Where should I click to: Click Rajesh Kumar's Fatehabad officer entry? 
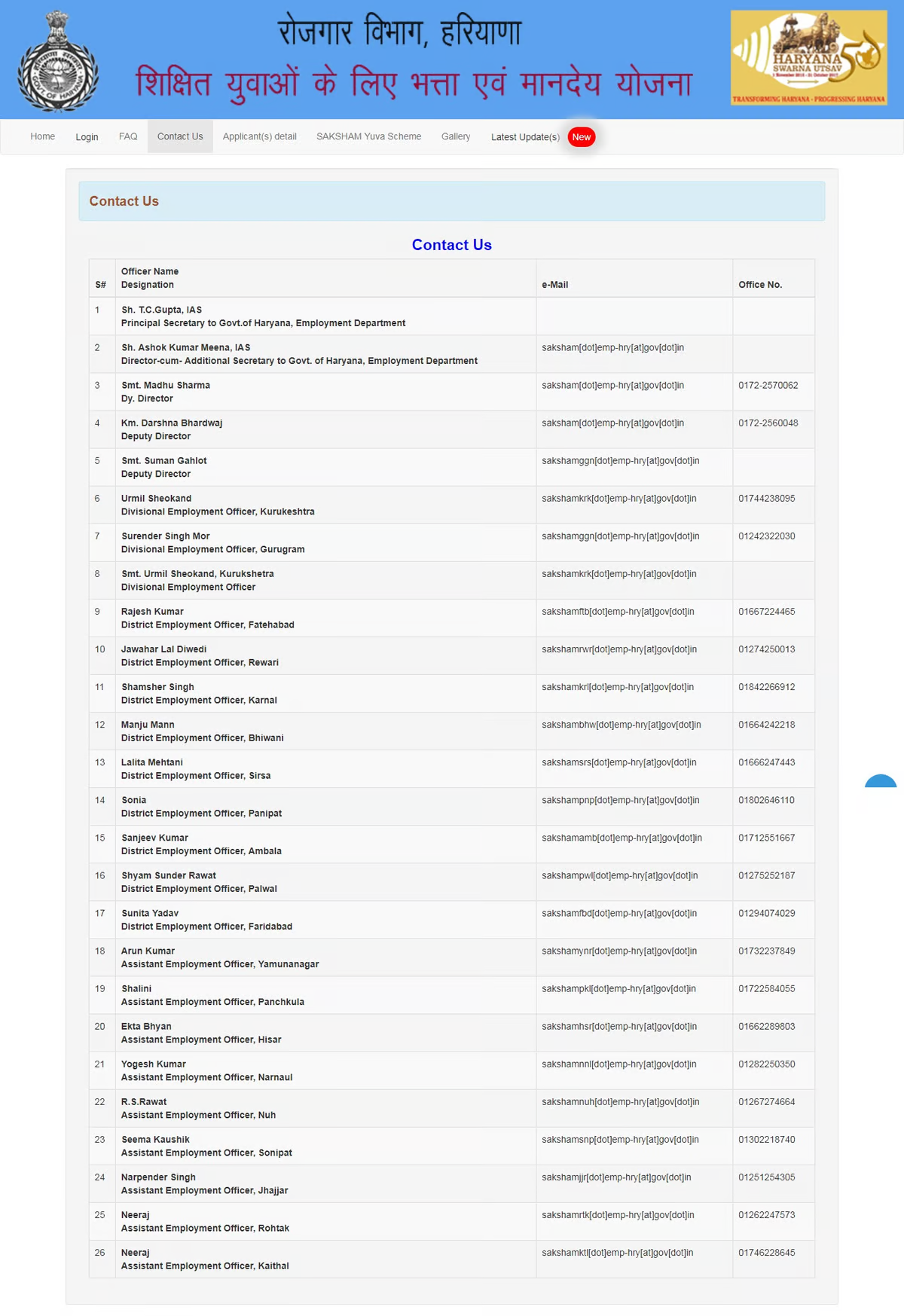[x=207, y=618]
